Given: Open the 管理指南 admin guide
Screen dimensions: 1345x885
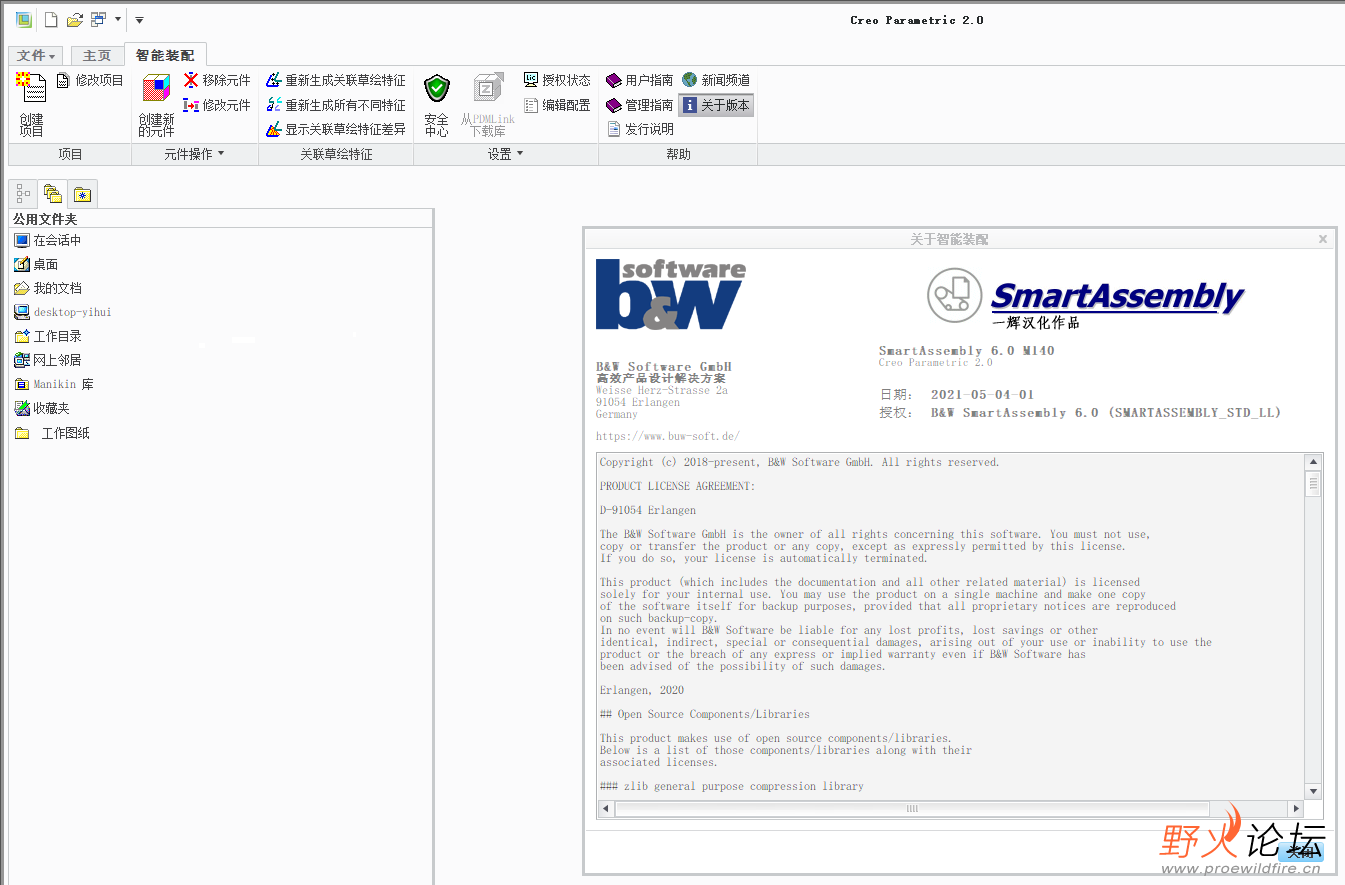Looking at the screenshot, I should click(x=640, y=105).
